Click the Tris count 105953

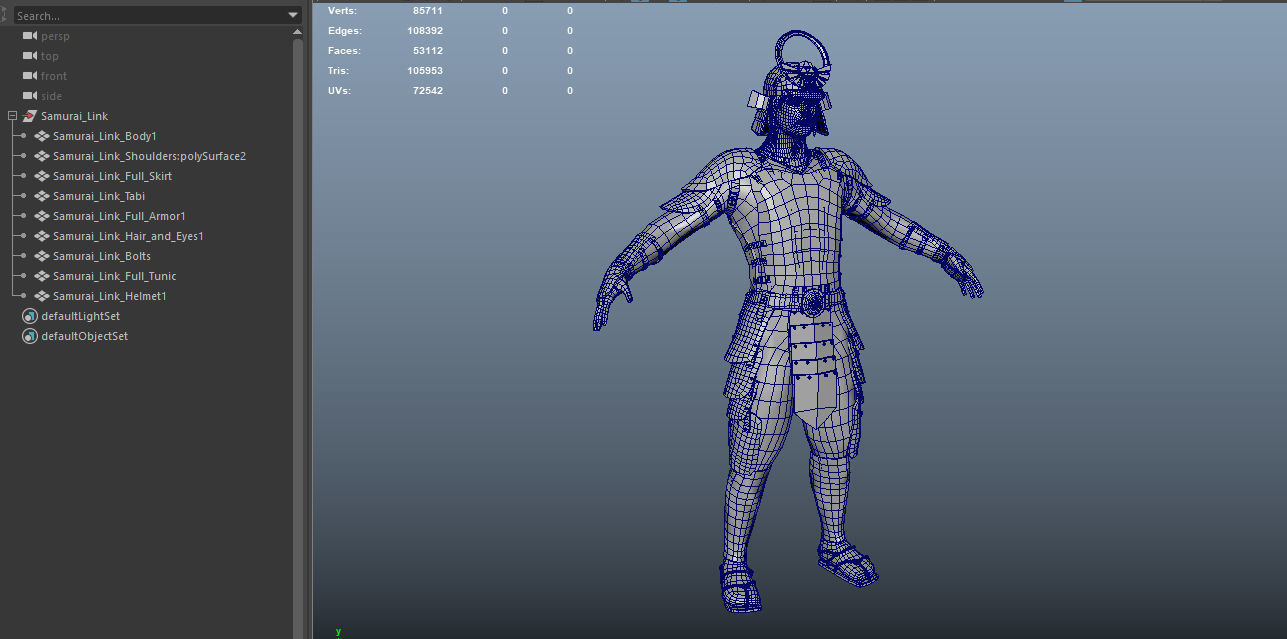tap(424, 71)
